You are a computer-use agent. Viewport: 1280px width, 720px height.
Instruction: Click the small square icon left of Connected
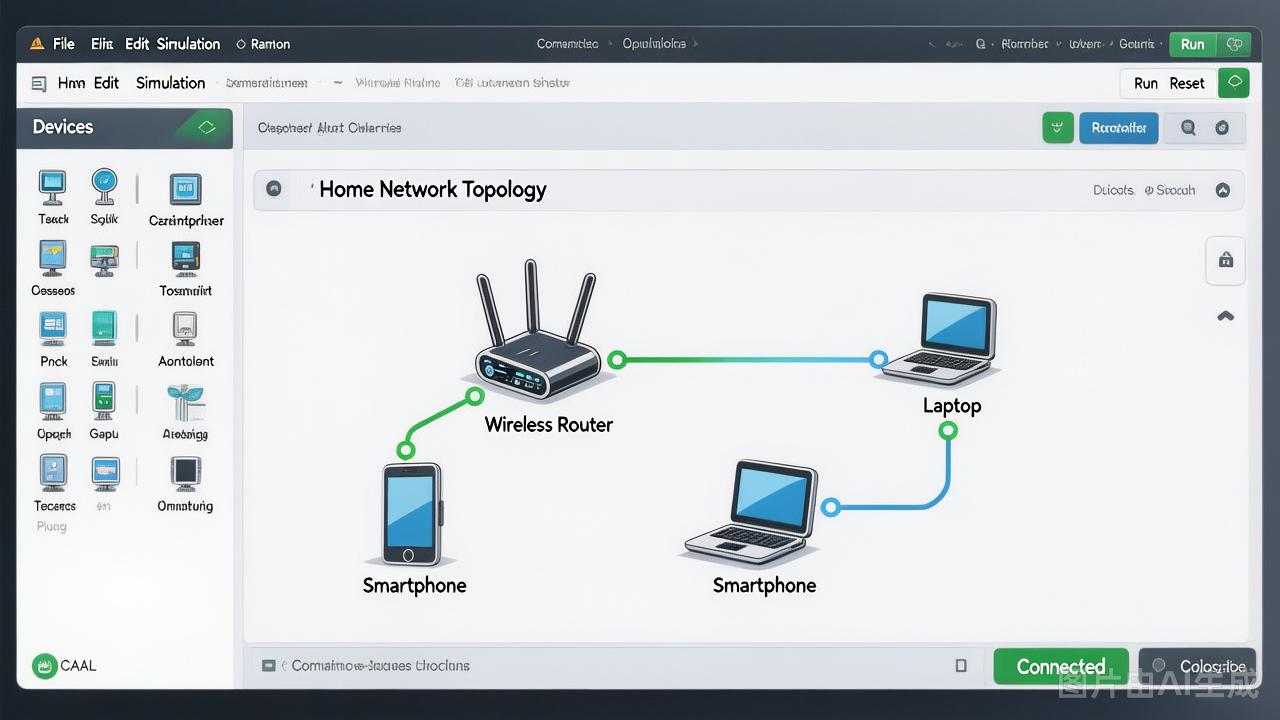961,666
